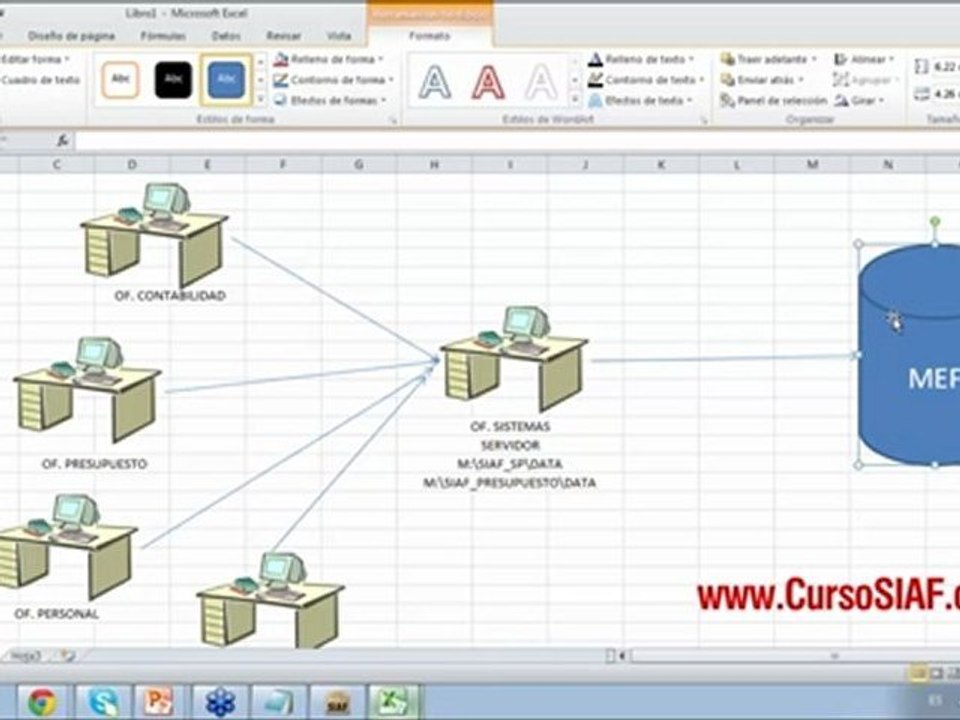This screenshot has width=960, height=720.
Task: Open the blue flower app in taskbar
Action: click(220, 702)
